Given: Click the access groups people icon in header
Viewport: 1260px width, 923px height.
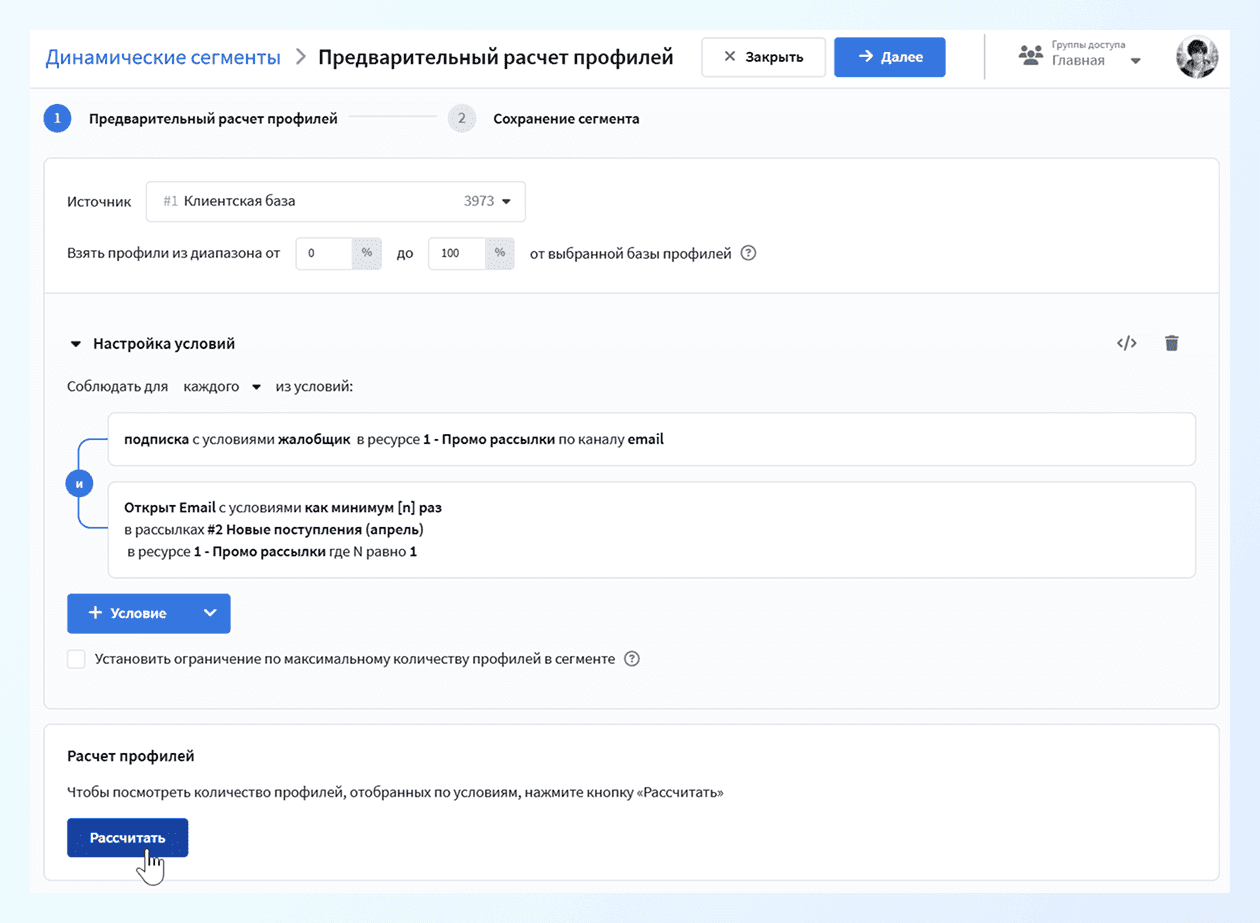Looking at the screenshot, I should 1030,55.
